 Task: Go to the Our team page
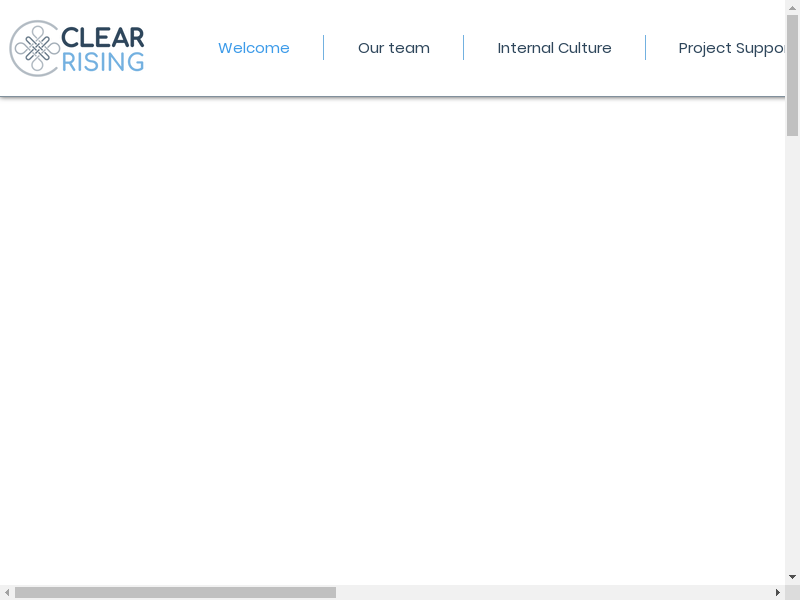click(394, 48)
